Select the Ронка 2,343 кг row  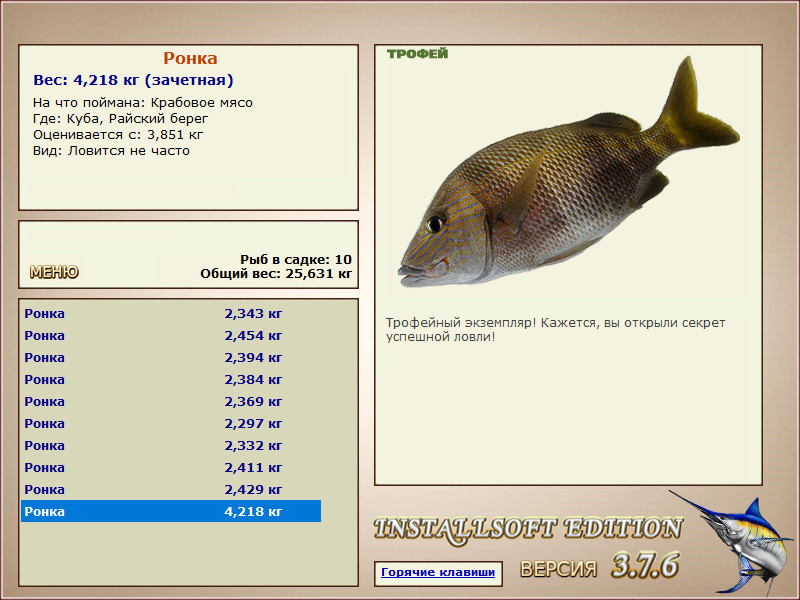[171, 313]
